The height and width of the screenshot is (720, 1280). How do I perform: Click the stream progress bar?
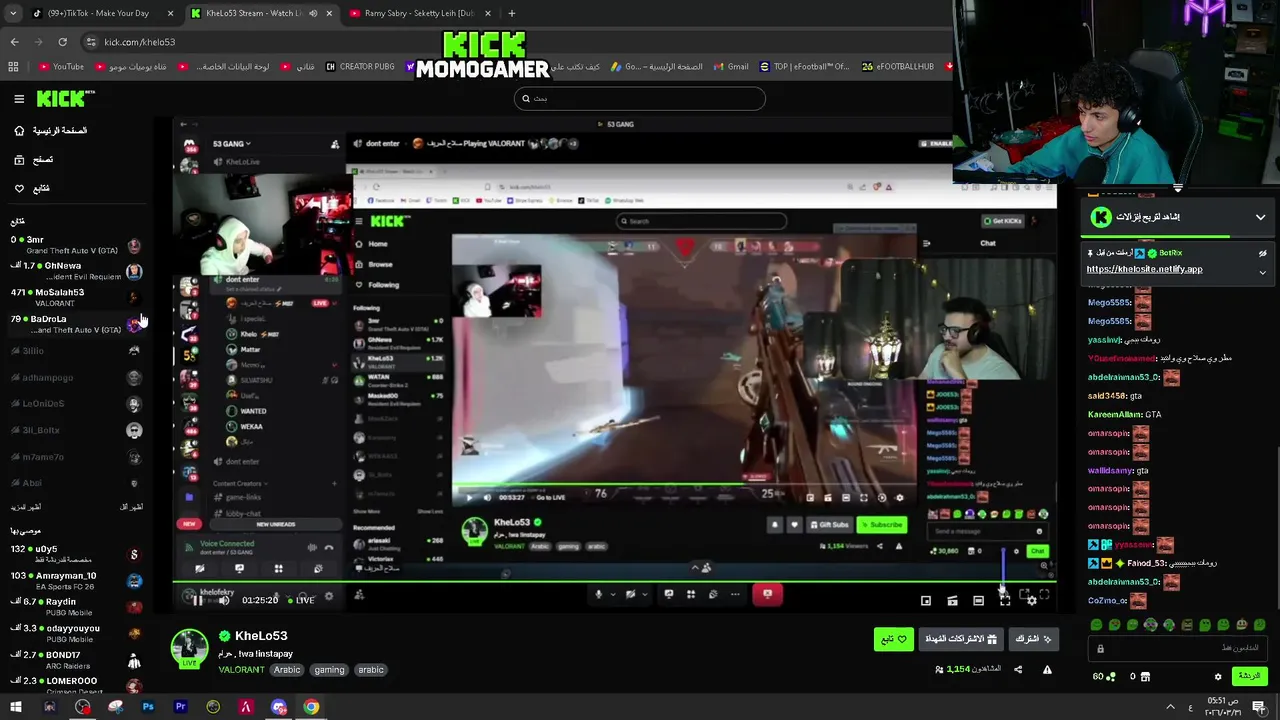point(614,582)
